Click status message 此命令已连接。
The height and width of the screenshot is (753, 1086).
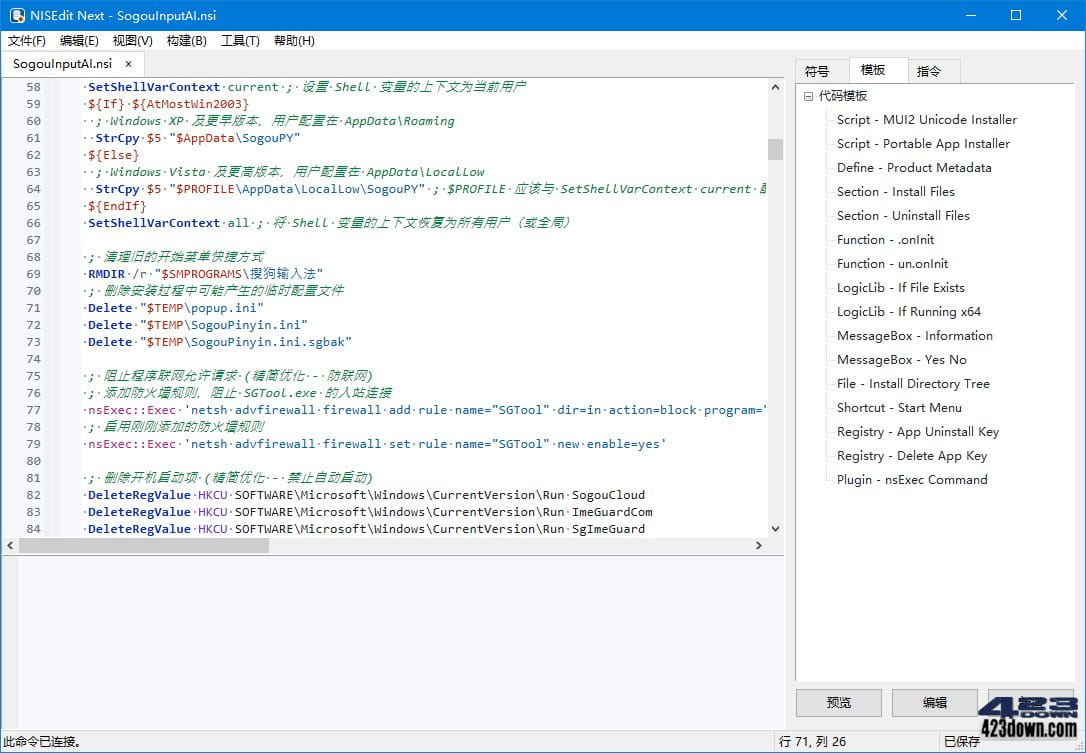[x=42, y=742]
